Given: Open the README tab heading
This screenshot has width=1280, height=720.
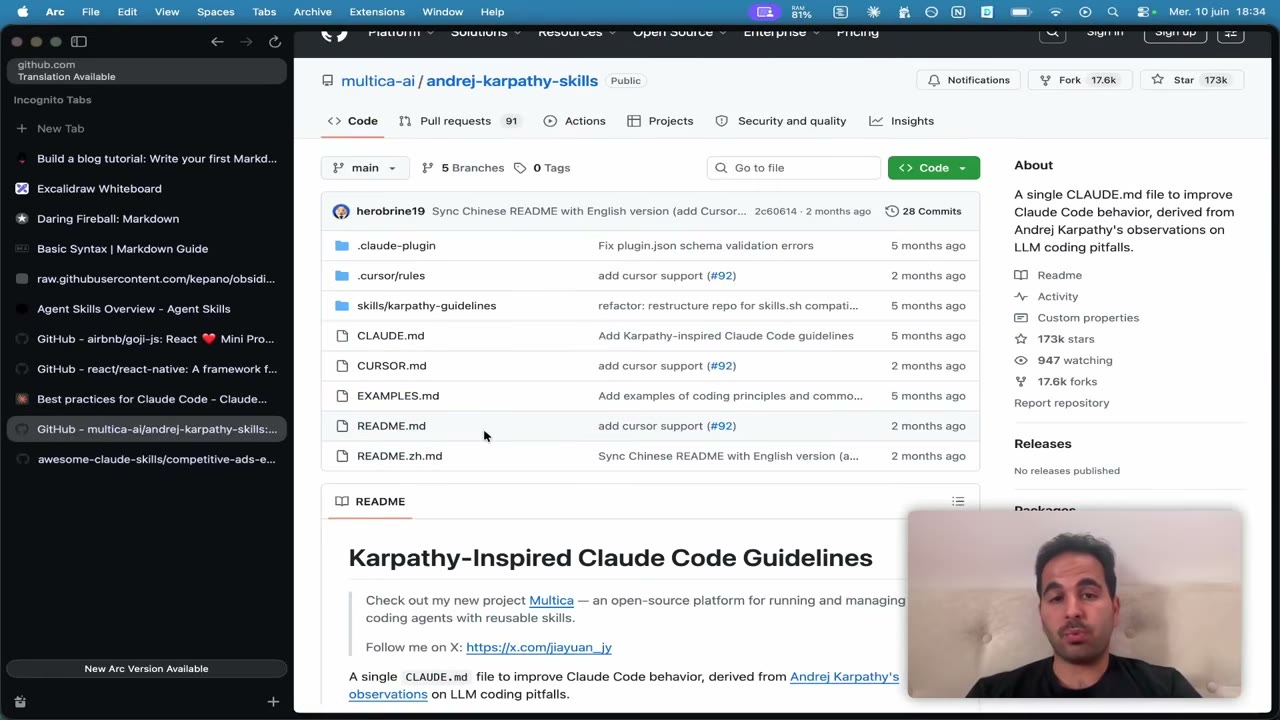Looking at the screenshot, I should [370, 501].
